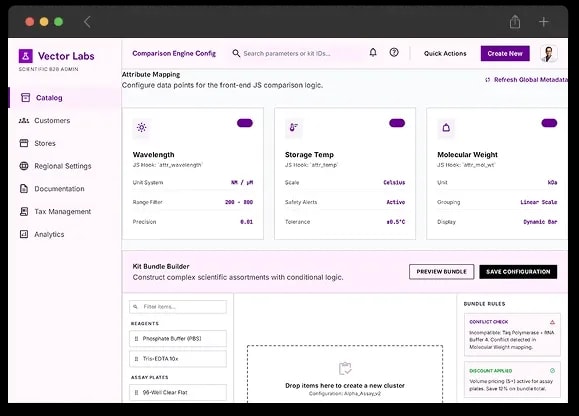This screenshot has height=416, width=579.
Task: Open Documentation in sidebar
Action: (x=65, y=189)
